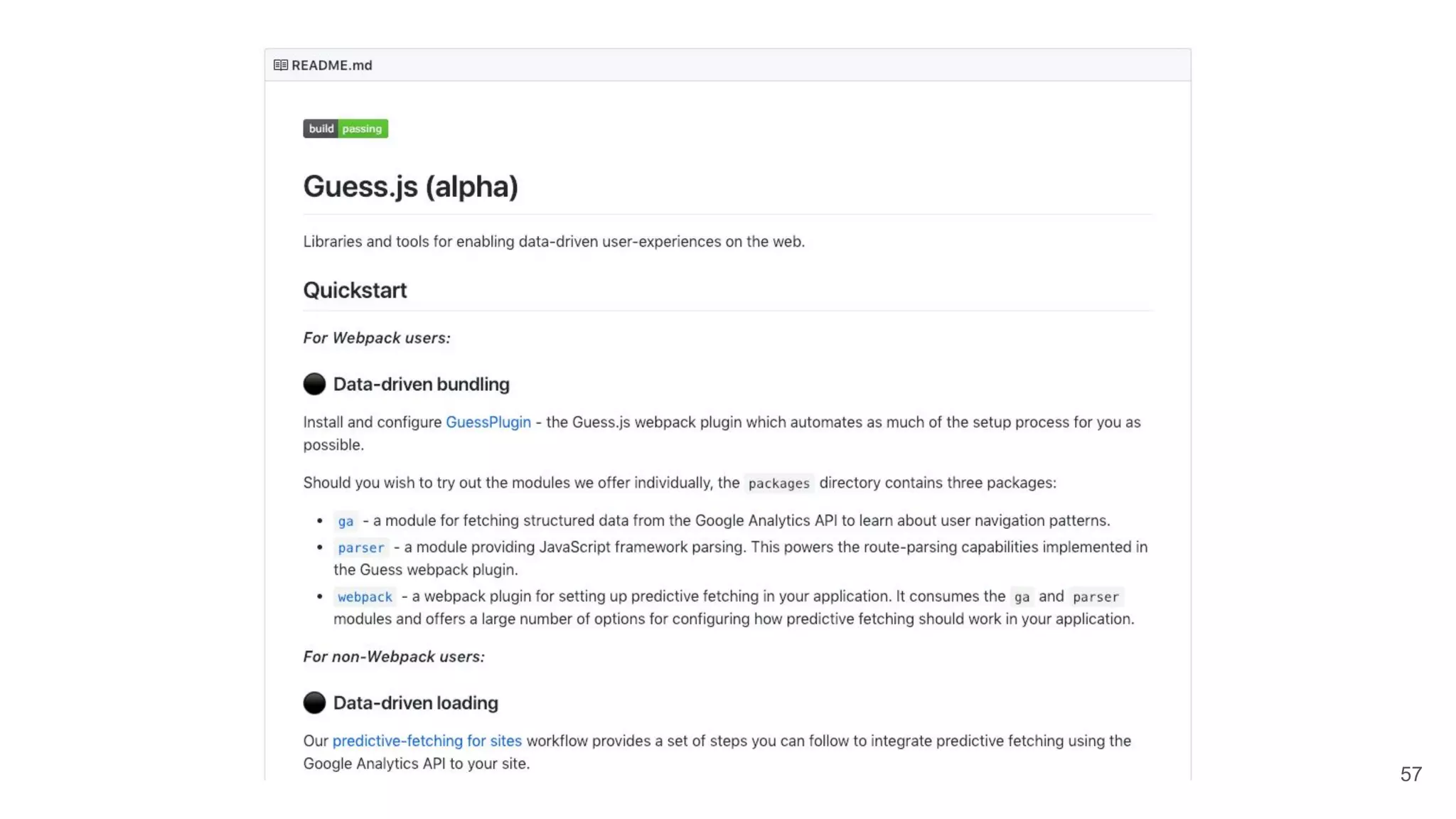
Task: Click the build passing status badge
Action: pyautogui.click(x=346, y=129)
